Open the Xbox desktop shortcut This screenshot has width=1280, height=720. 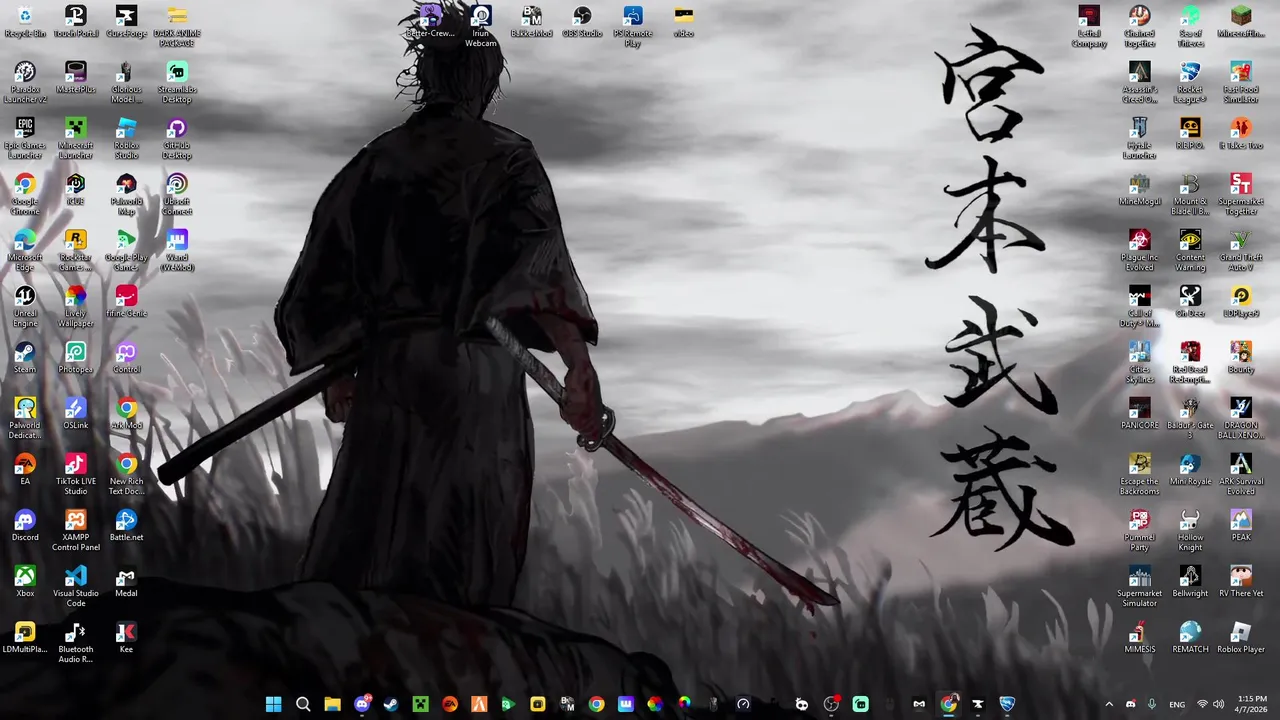point(25,582)
